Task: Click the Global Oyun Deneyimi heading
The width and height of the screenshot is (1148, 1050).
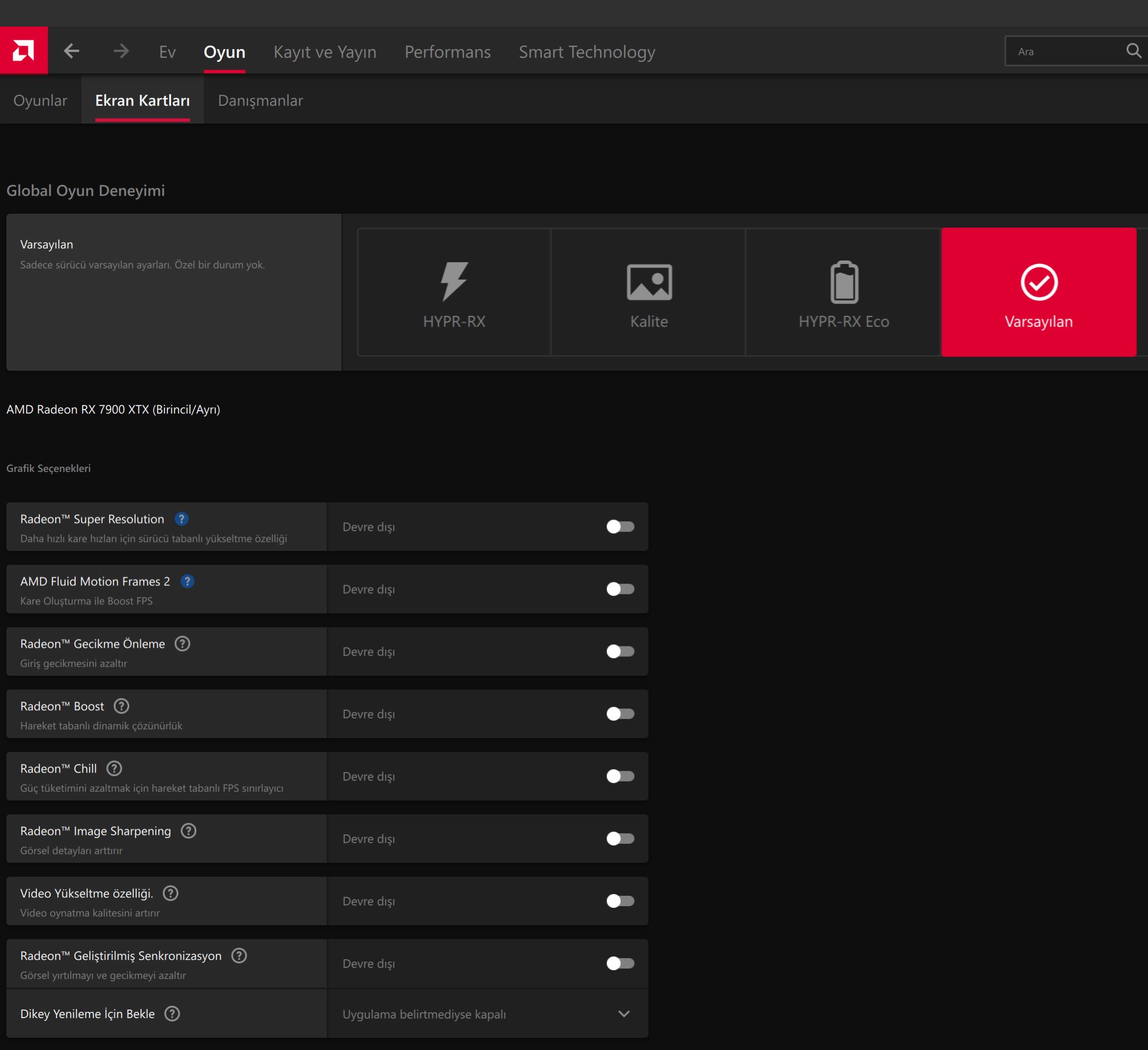Action: point(85,191)
